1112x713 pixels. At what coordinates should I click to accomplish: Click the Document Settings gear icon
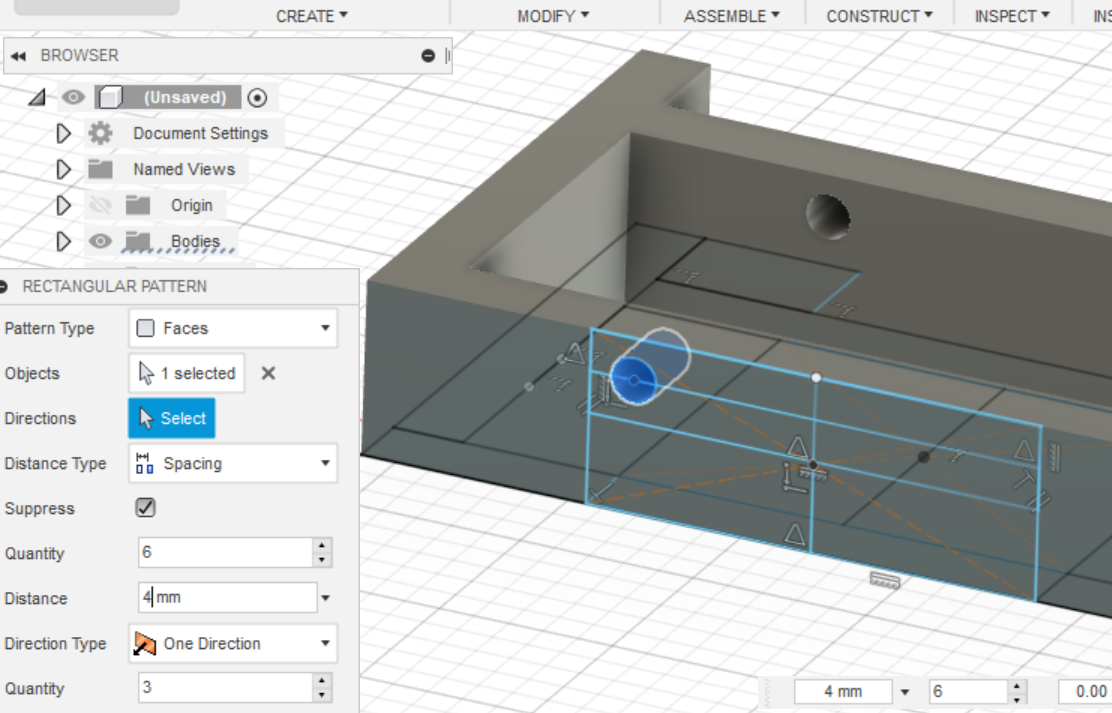point(100,133)
